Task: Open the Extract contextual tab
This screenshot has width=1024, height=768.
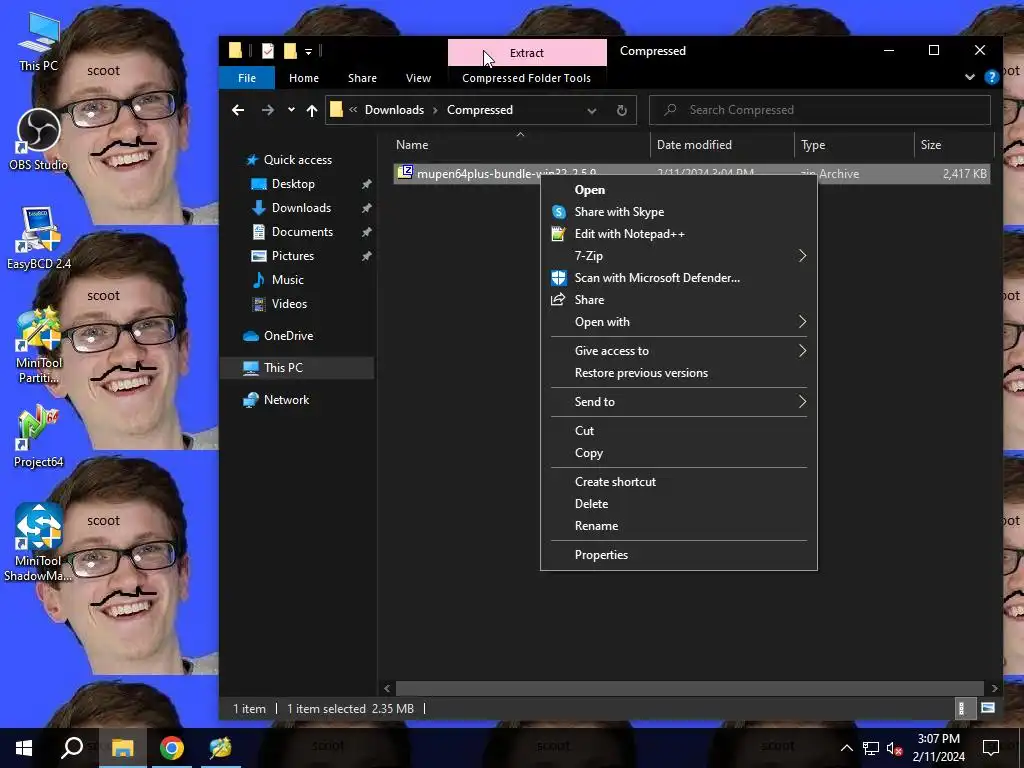Action: tap(527, 53)
